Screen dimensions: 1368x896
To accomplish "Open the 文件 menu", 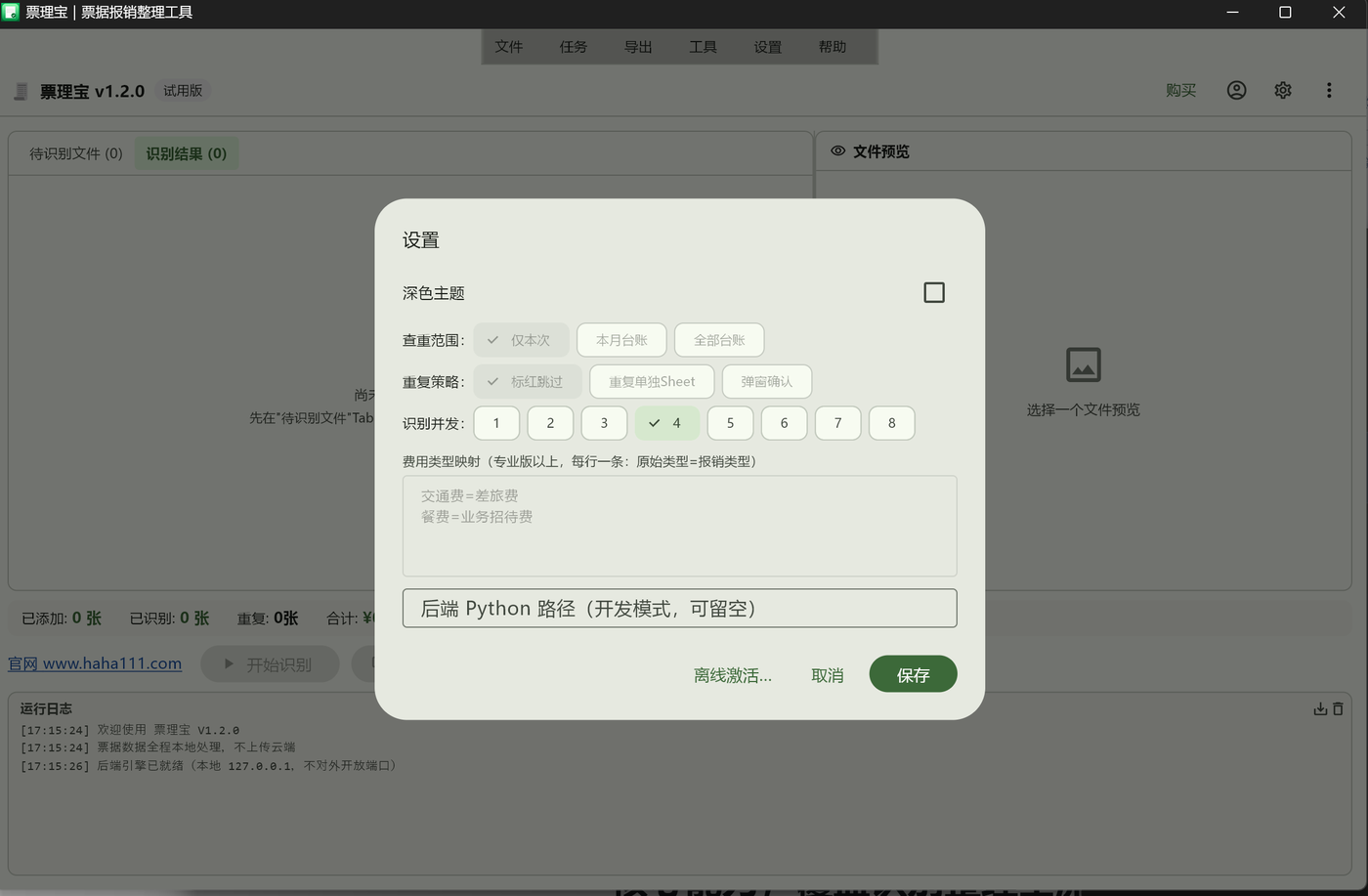I will pos(509,47).
